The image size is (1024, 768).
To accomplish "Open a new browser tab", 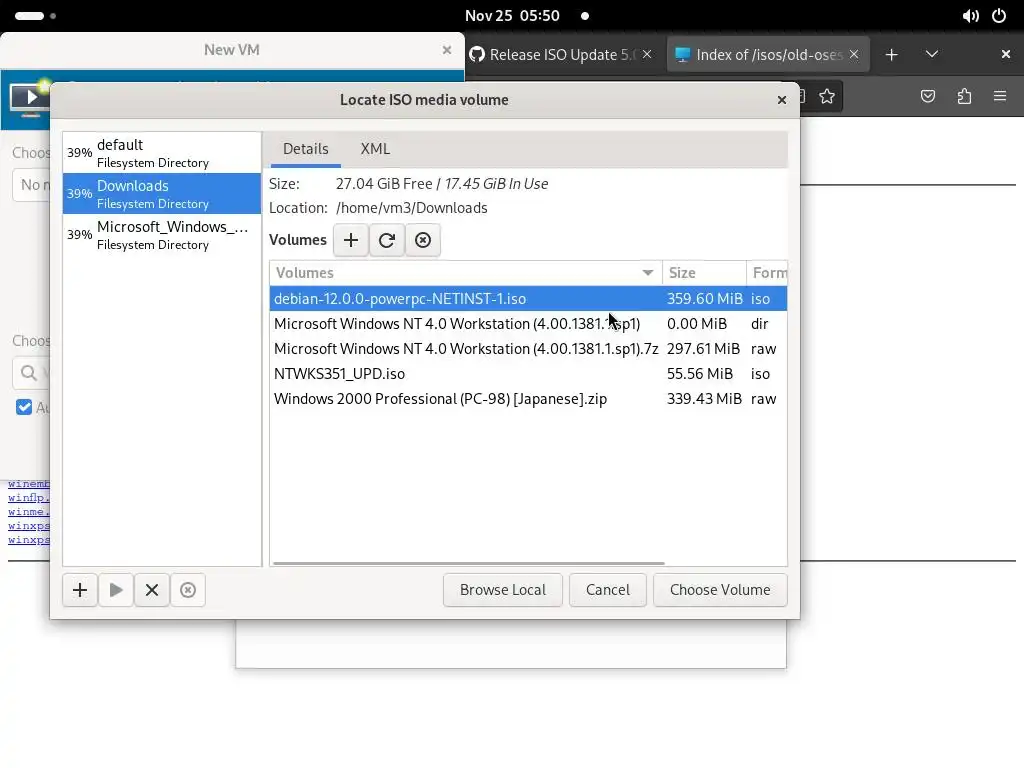I will pos(891,55).
